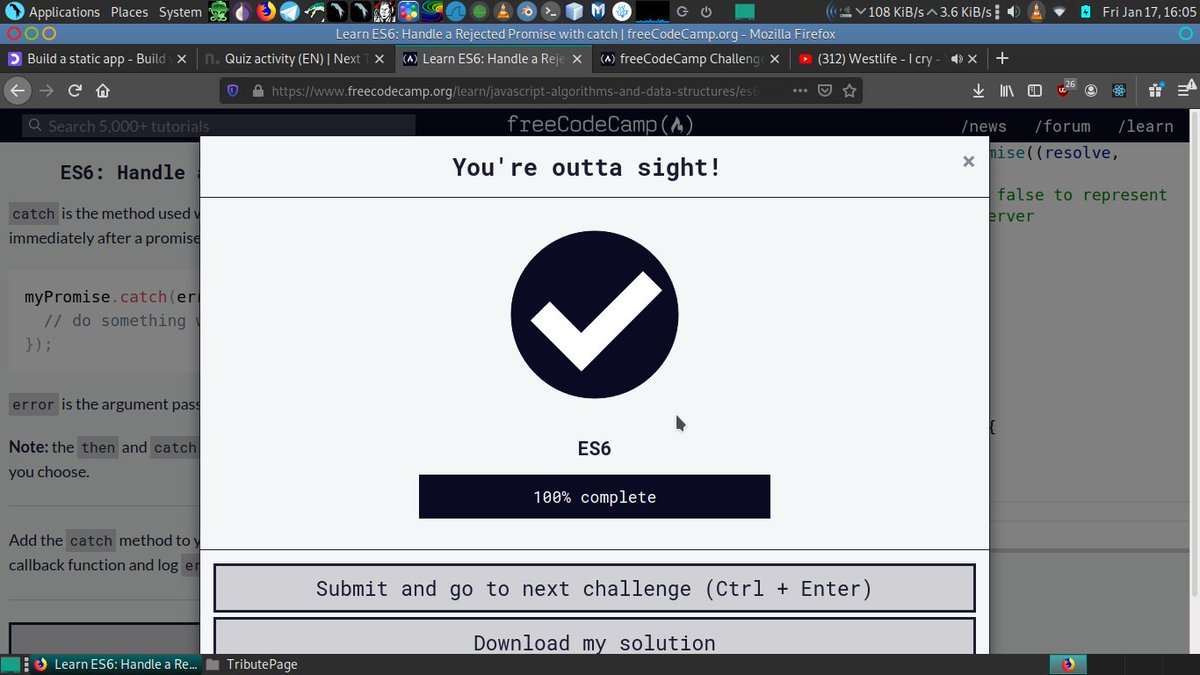Click the power shutdown icon in panel
Screen dimensions: 1200x675
click(706, 12)
